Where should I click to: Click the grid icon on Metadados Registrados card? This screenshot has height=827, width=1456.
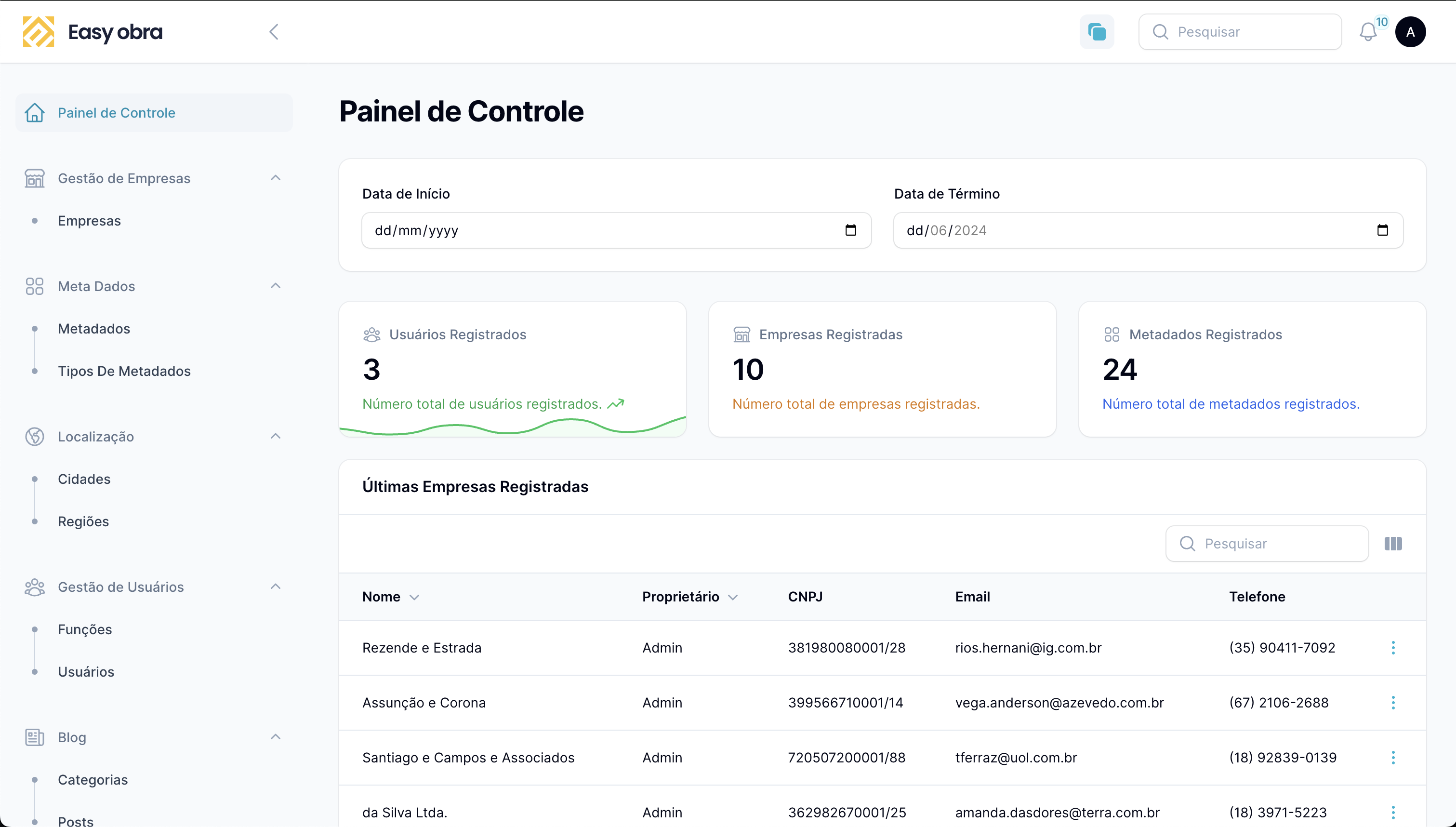(1112, 334)
